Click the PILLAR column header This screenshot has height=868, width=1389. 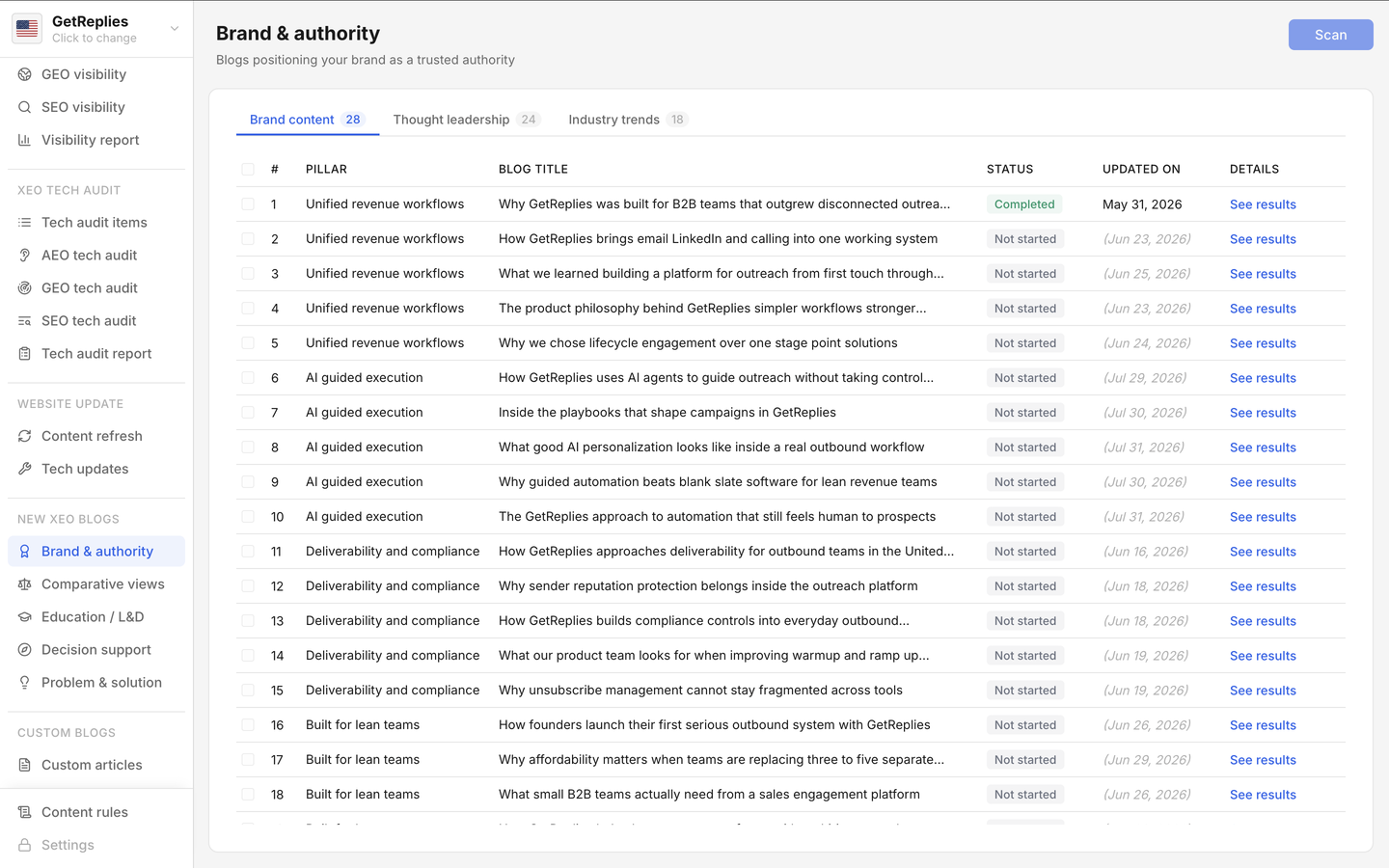(326, 169)
